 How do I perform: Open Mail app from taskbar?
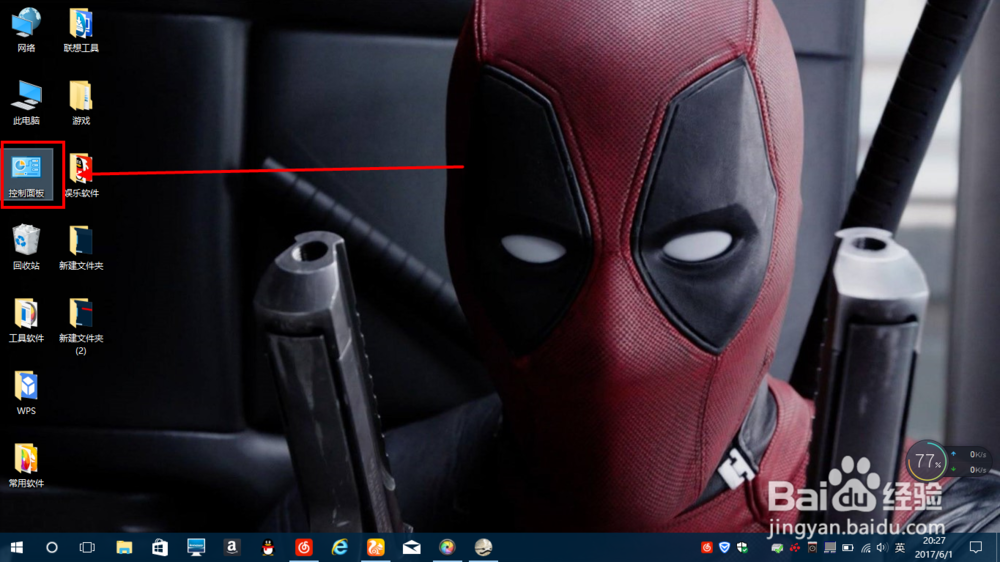(x=411, y=547)
